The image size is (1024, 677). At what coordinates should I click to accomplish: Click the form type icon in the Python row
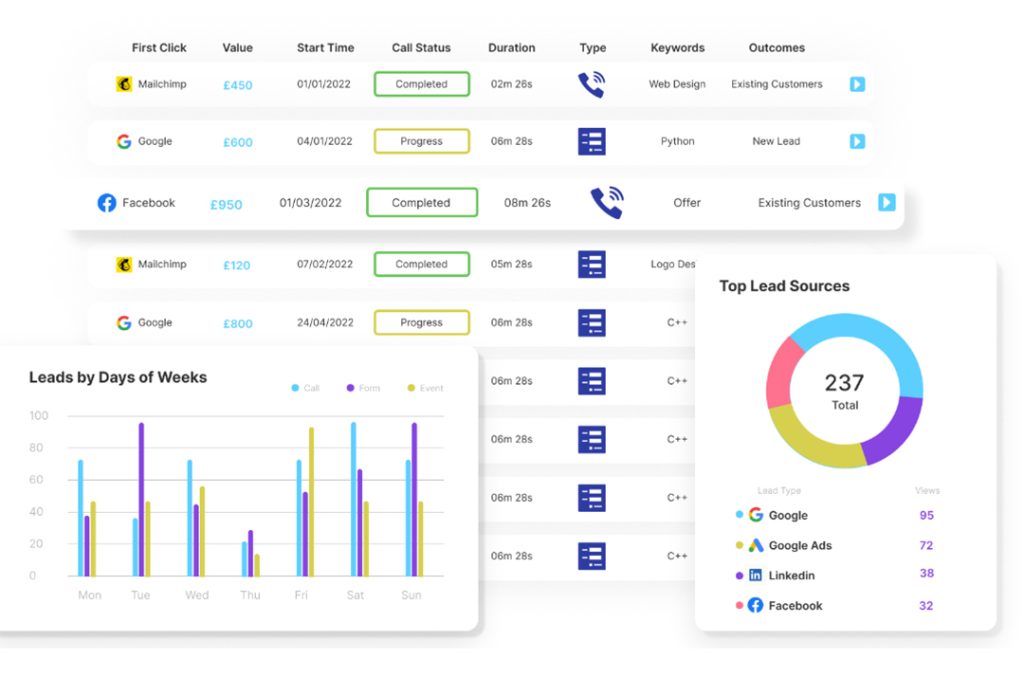(x=592, y=142)
